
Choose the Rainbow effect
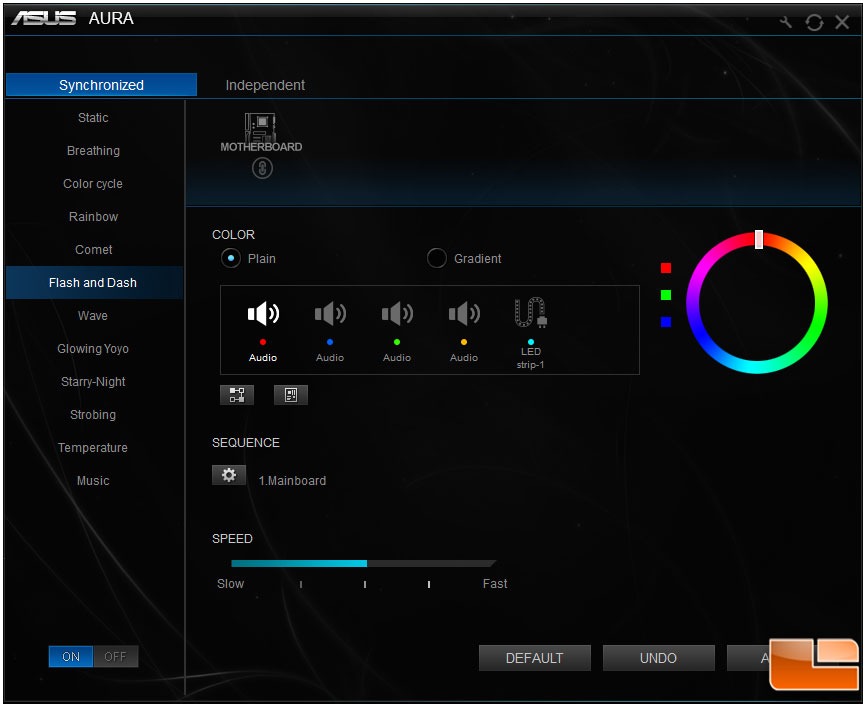(93, 217)
